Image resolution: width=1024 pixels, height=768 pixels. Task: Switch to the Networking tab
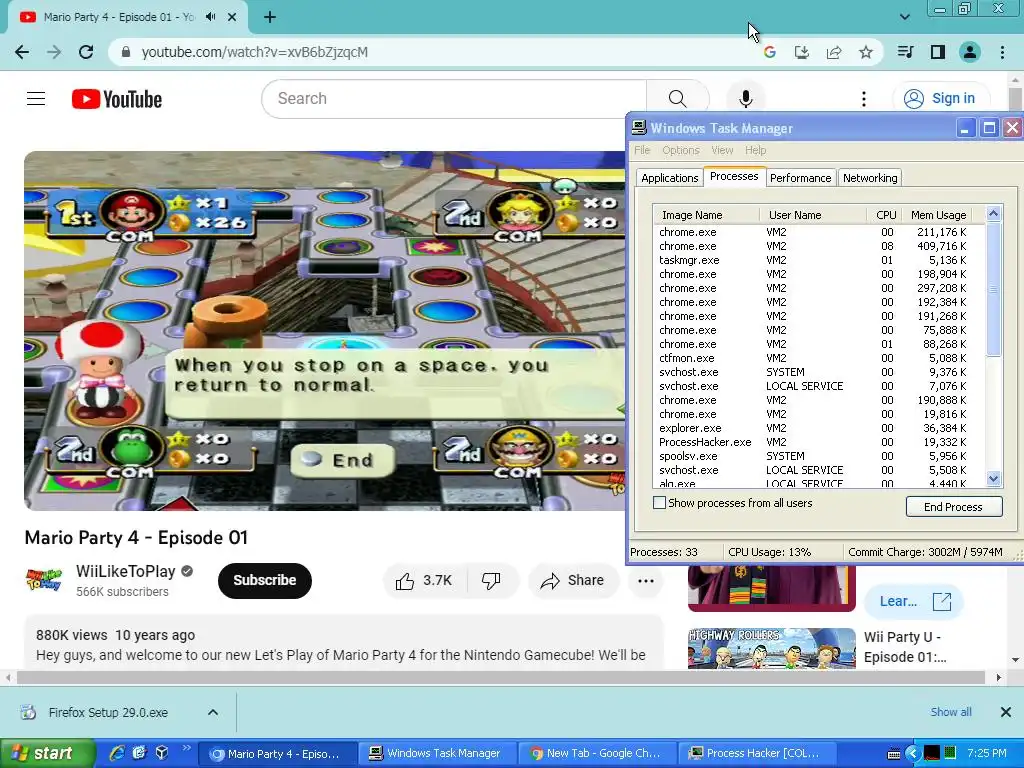(x=870, y=178)
